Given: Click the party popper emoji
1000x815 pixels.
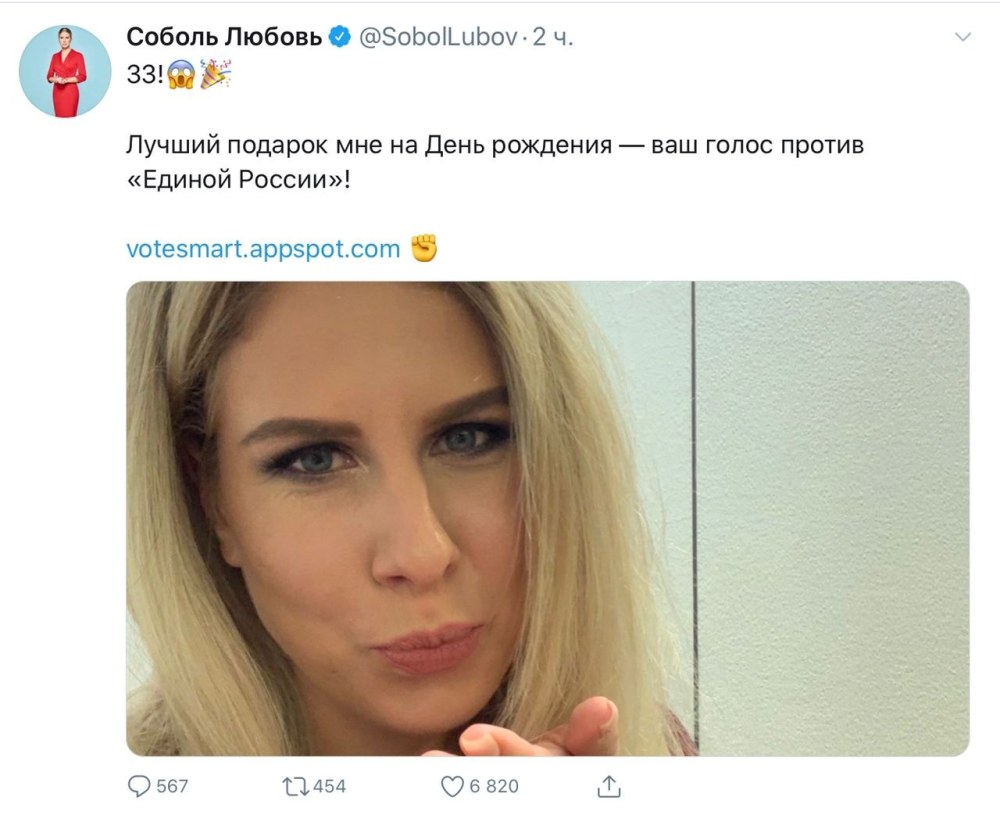Looking at the screenshot, I should (x=216, y=74).
